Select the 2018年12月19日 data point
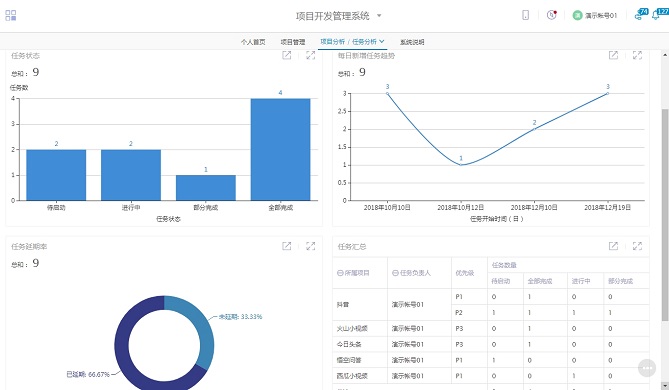 608,93
